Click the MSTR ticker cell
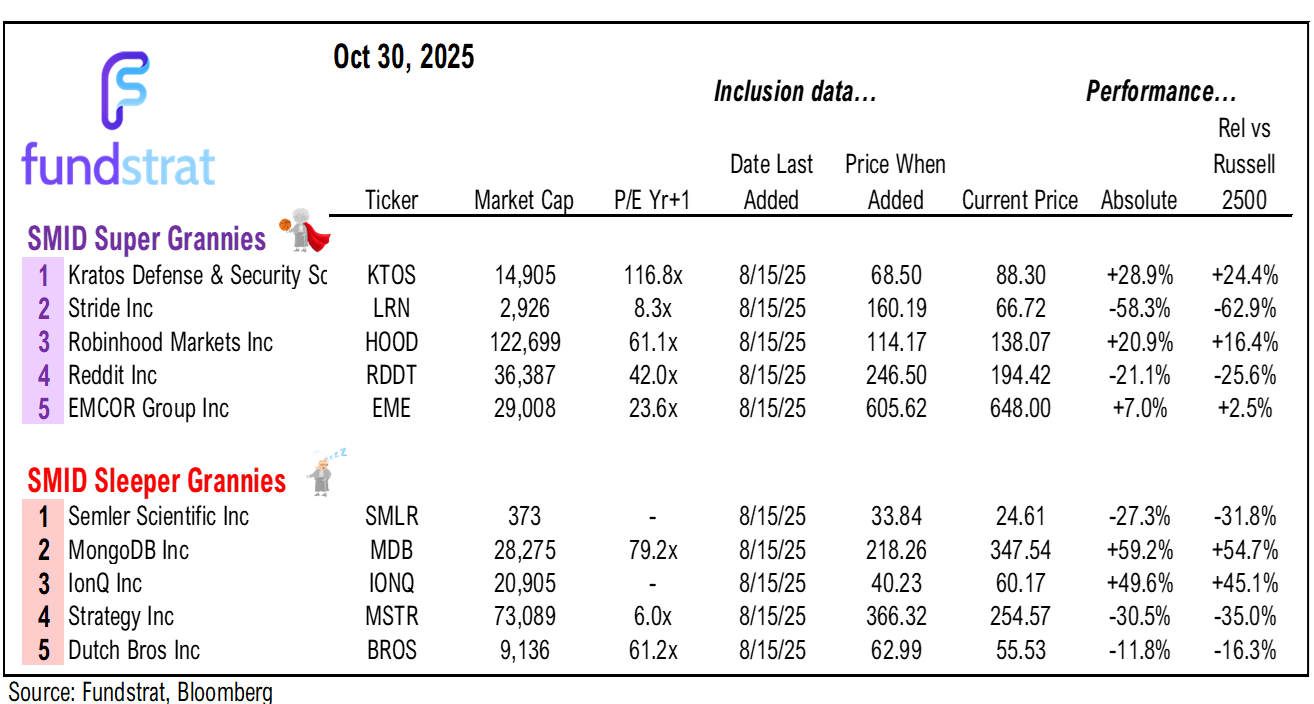The height and width of the screenshot is (704, 1314). tap(391, 617)
